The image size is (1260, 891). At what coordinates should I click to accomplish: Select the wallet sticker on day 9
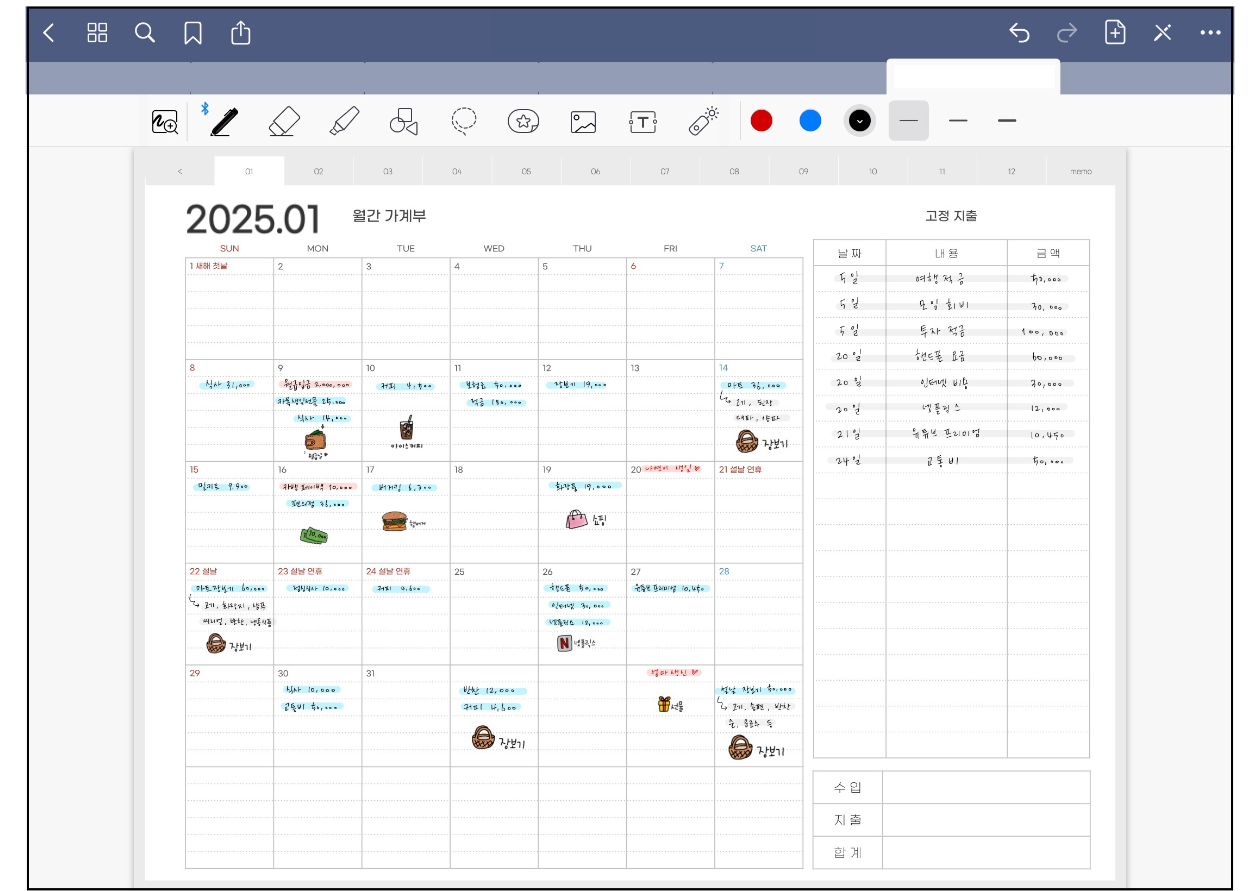318,440
